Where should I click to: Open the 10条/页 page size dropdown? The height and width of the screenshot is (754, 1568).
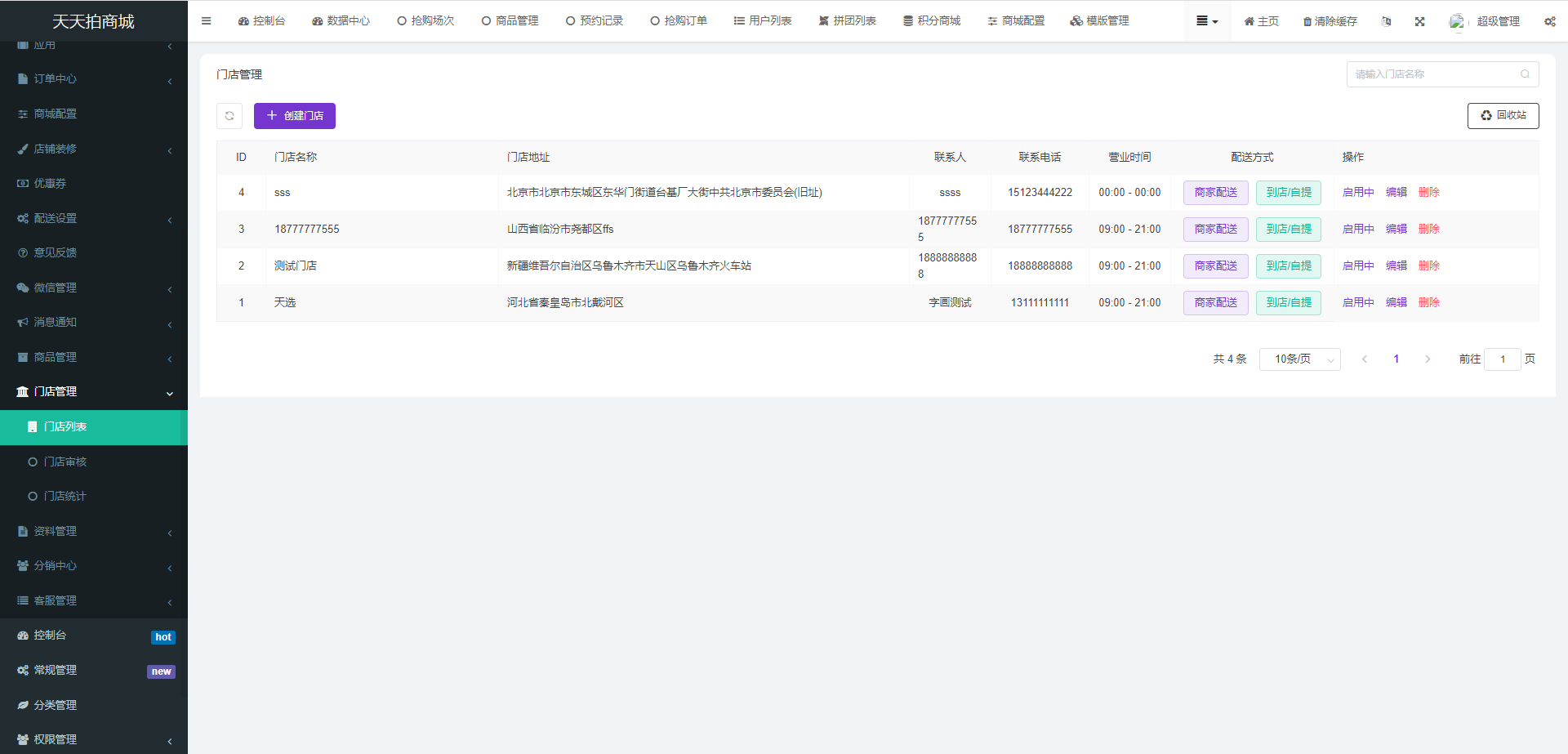(1299, 359)
